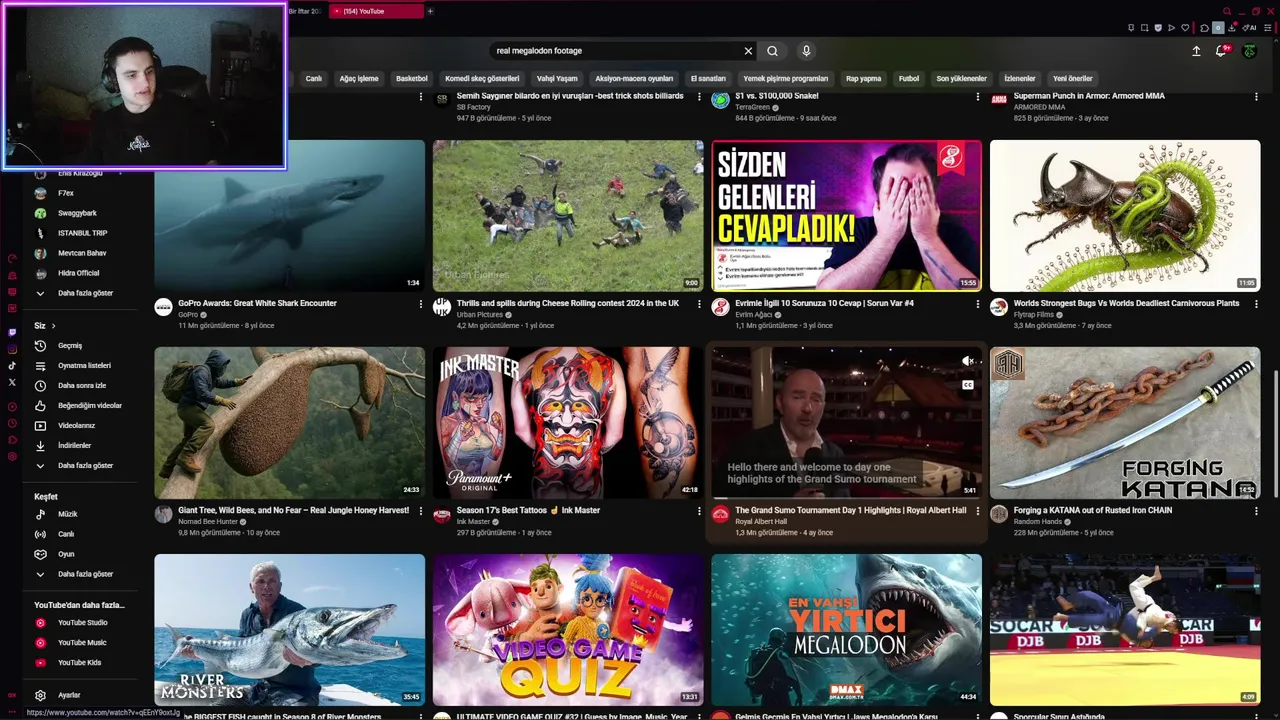
Task: Click the browser snapshot icon in toolbar
Action: coord(1144,28)
